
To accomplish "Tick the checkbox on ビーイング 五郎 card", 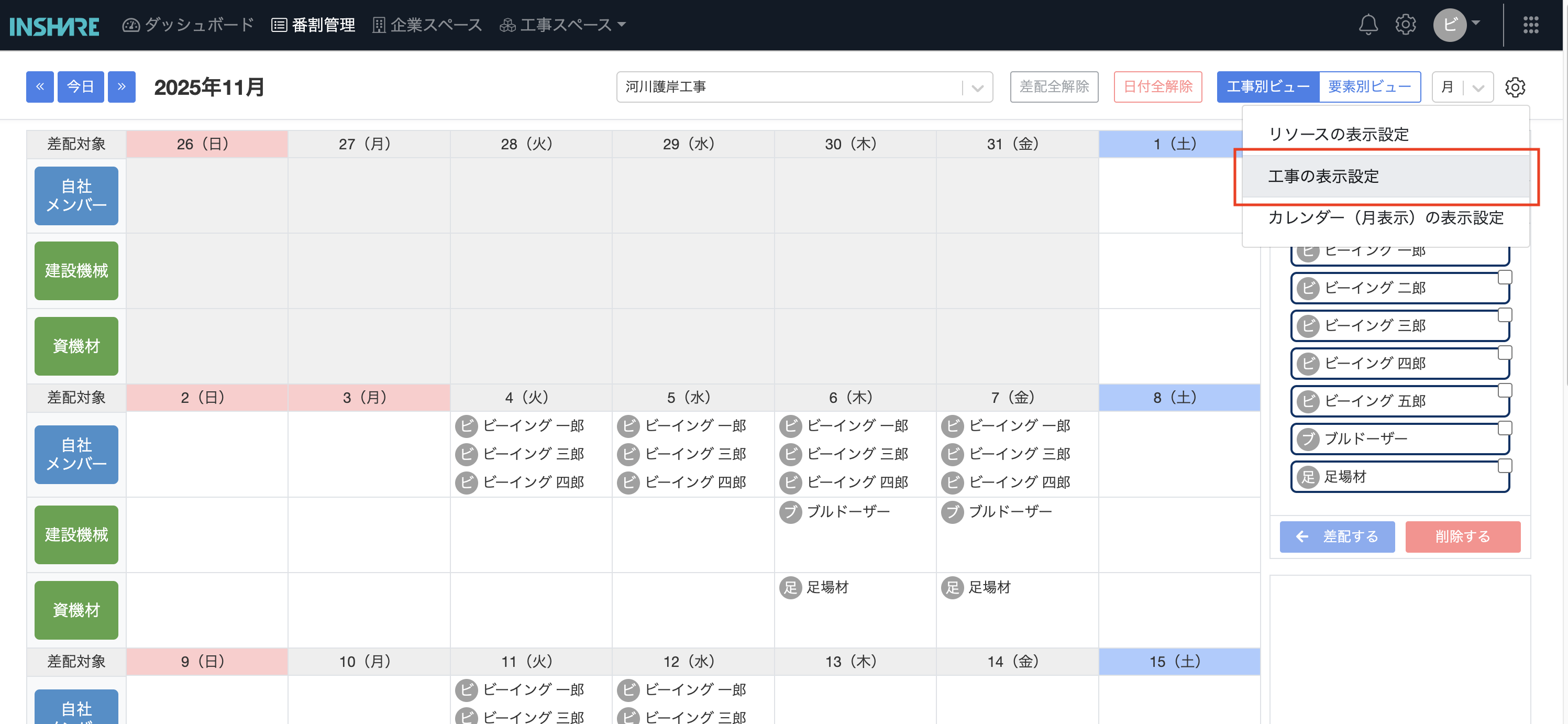I will tap(1505, 390).
